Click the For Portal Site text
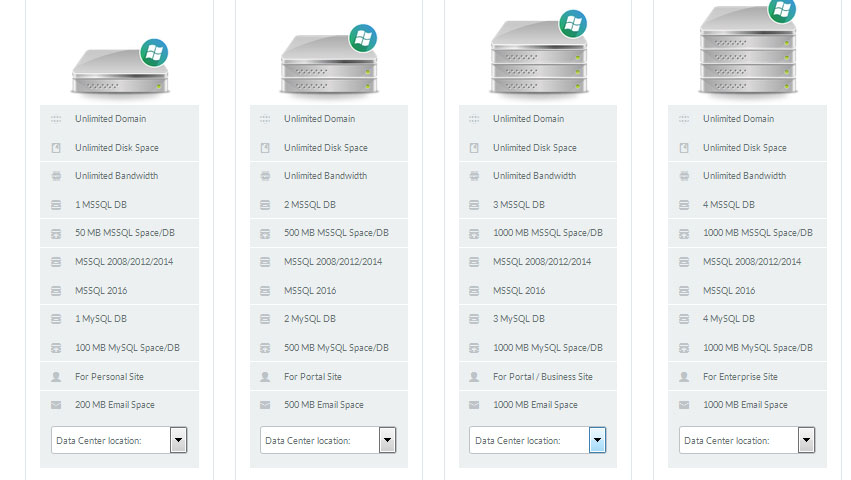The width and height of the screenshot is (851, 480). [313, 376]
